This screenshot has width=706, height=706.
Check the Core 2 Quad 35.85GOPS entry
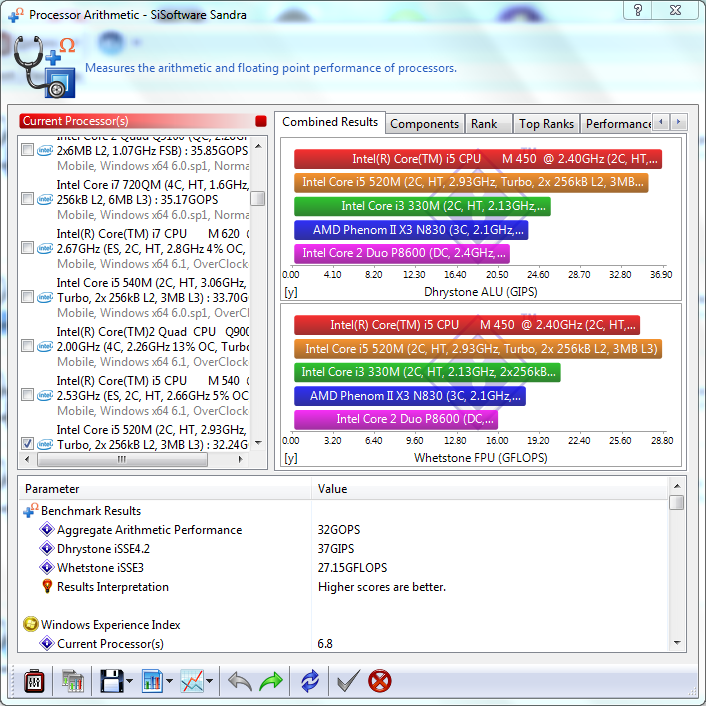tap(27, 149)
